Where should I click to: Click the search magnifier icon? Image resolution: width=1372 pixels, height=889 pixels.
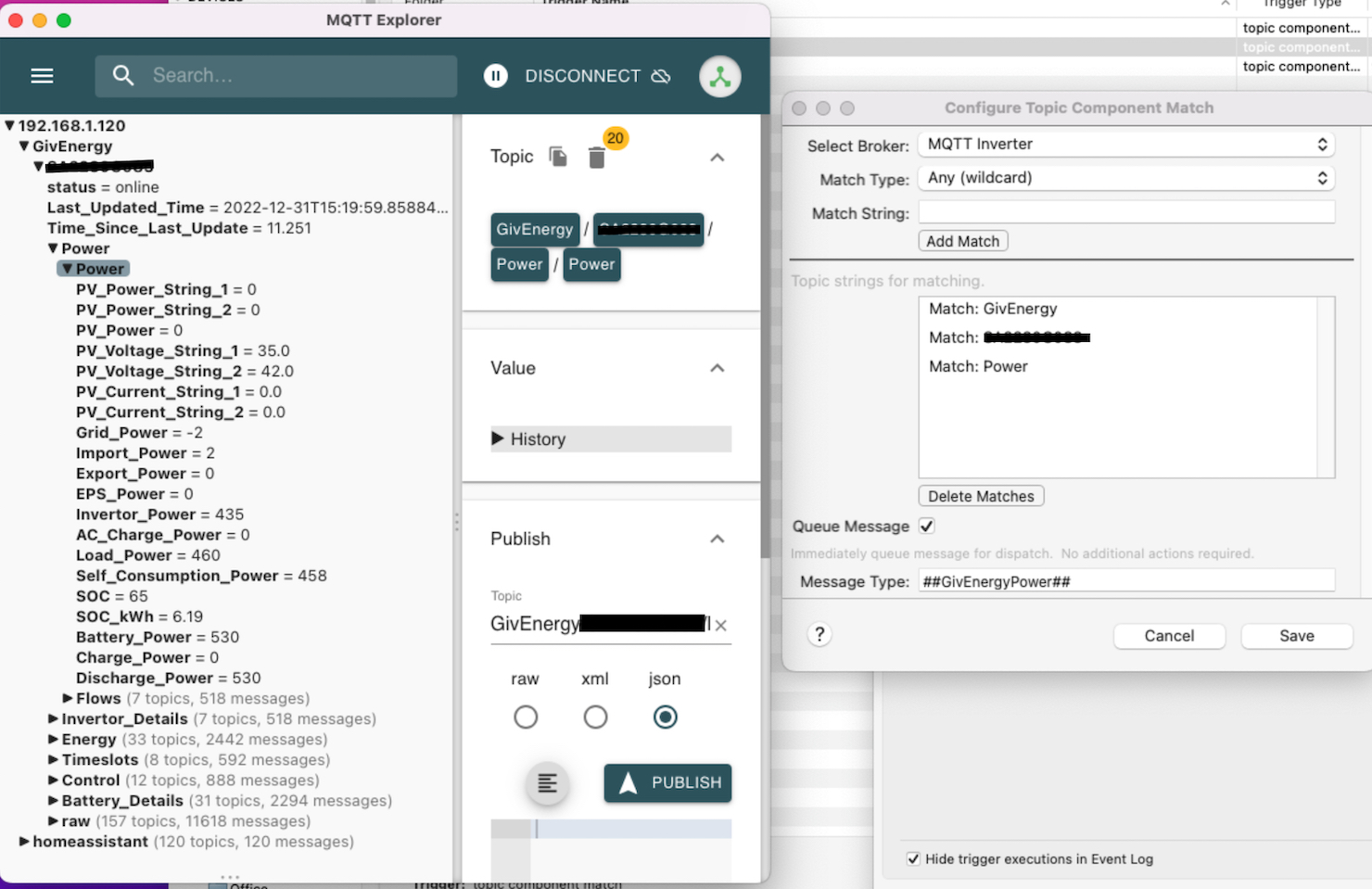pyautogui.click(x=123, y=75)
